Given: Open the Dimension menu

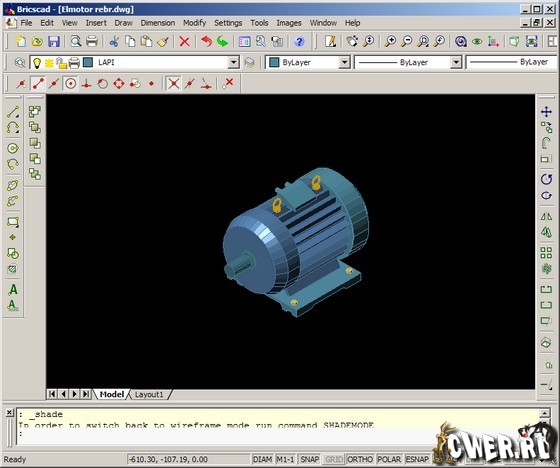Looking at the screenshot, I should [158, 23].
